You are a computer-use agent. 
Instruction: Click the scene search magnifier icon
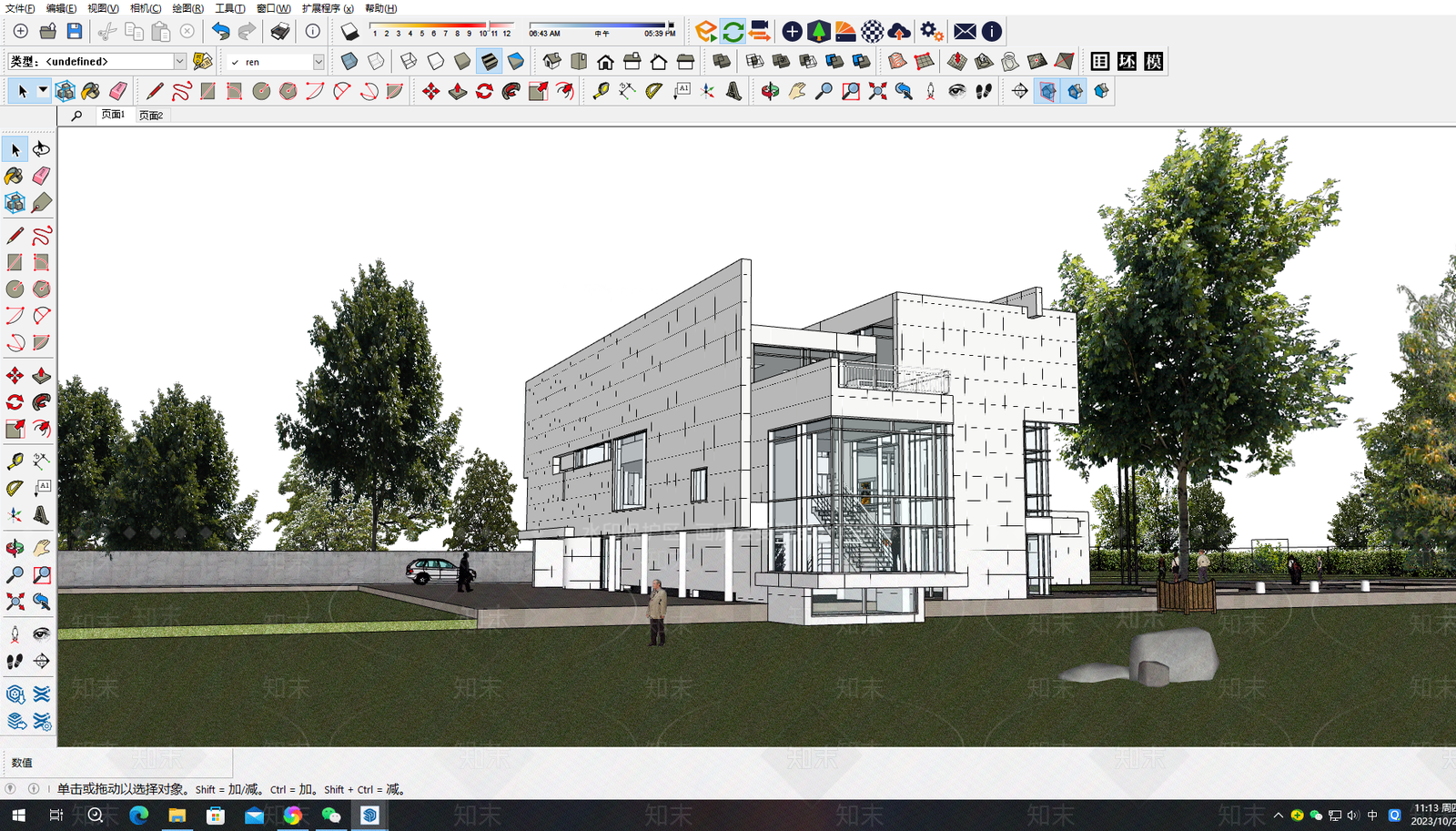[76, 116]
